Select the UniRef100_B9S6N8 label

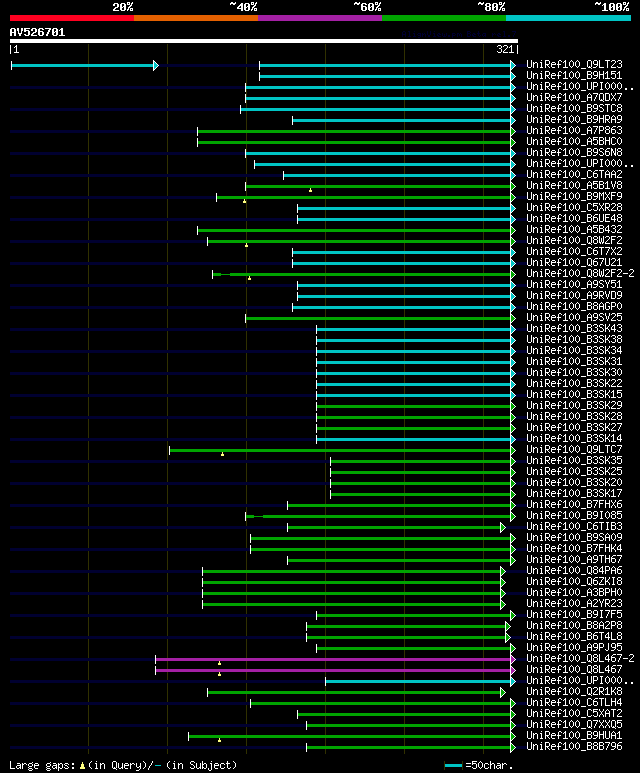(574, 152)
